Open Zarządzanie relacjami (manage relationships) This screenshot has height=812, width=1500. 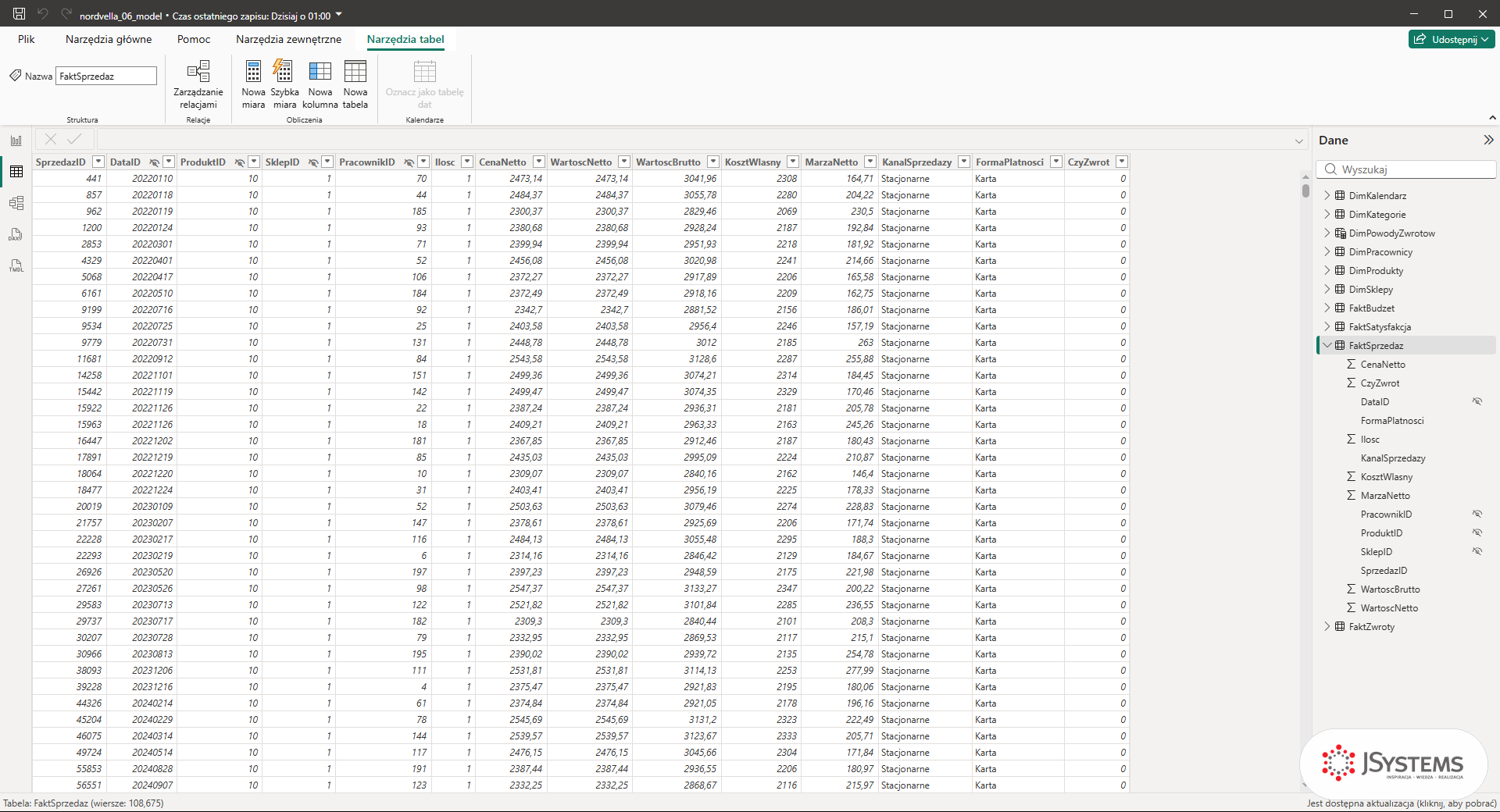tap(198, 84)
